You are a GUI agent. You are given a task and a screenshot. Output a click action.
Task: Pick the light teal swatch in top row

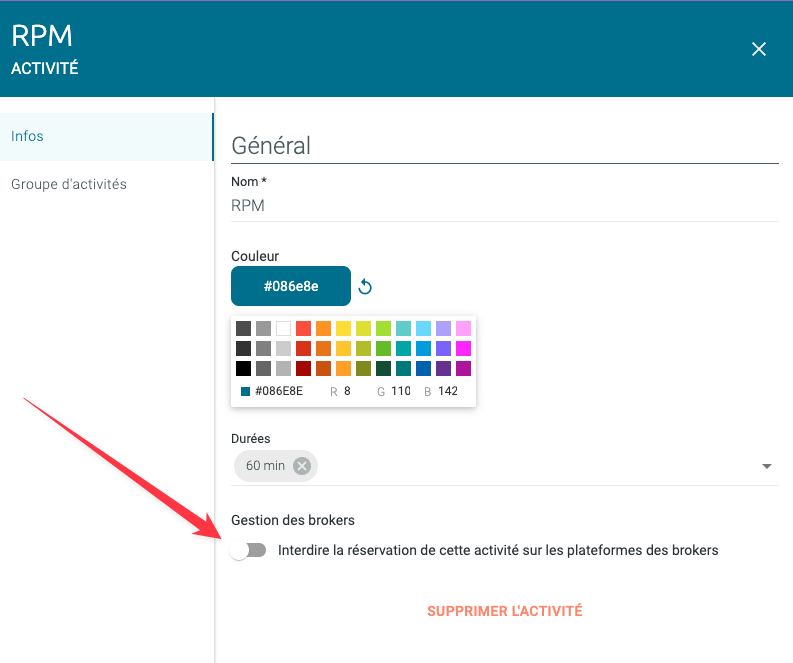pyautogui.click(x=404, y=328)
